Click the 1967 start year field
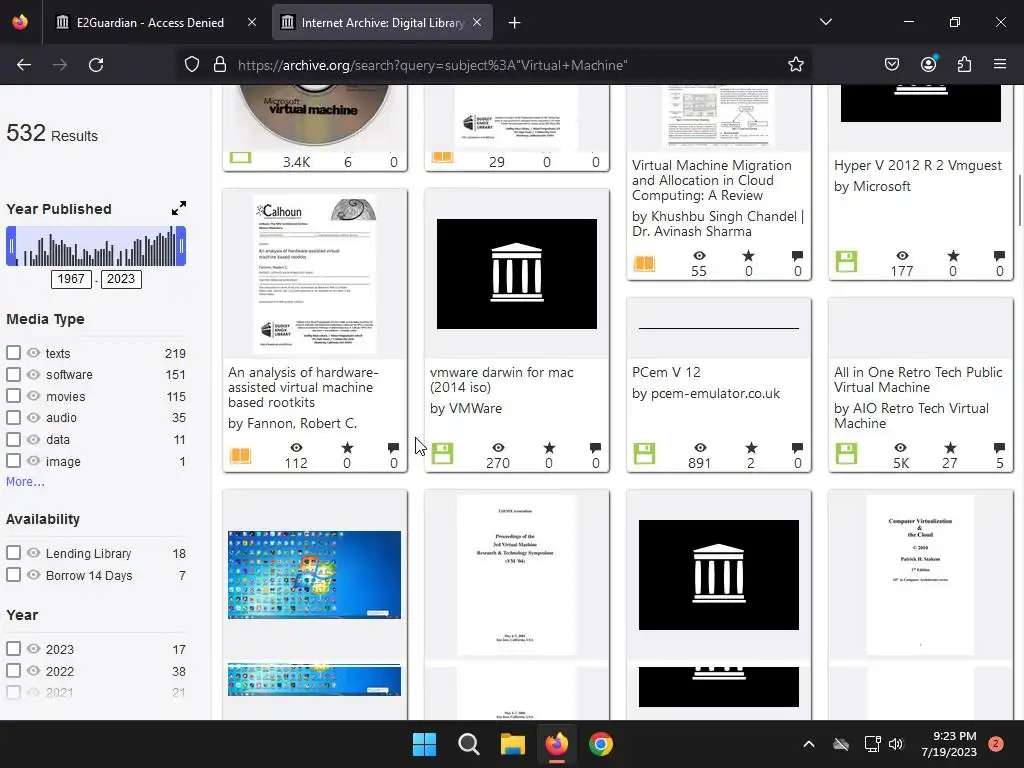This screenshot has height=768, width=1024. pos(71,279)
